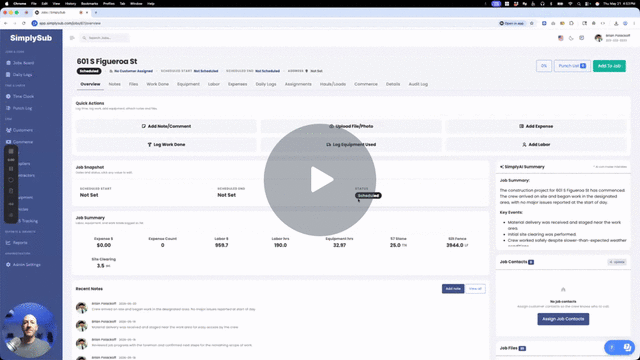Click the Scheduled status badge under the title
The height and width of the screenshot is (360, 640).
(89, 71)
